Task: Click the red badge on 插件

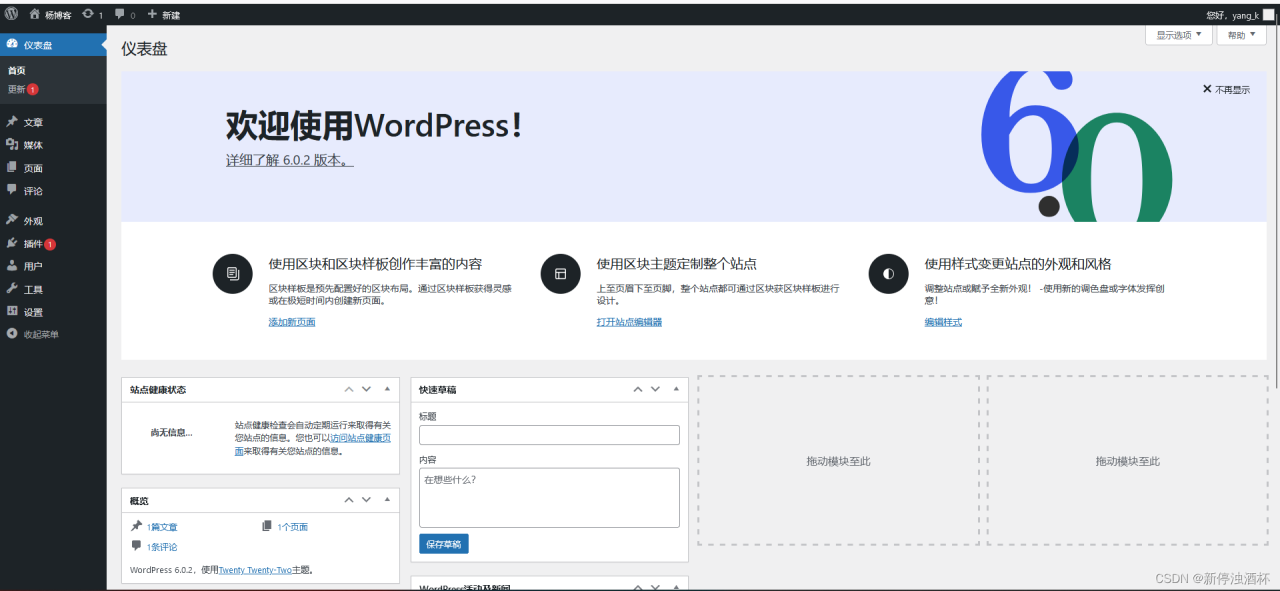Action: [50, 244]
